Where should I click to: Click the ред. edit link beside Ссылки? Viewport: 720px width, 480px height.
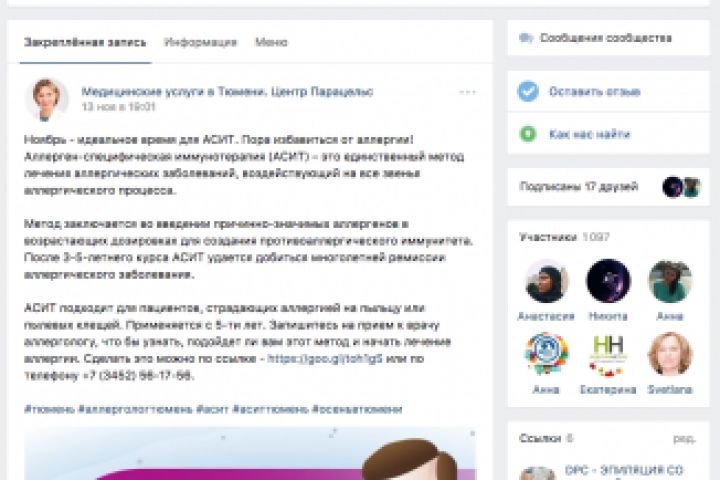coord(684,439)
